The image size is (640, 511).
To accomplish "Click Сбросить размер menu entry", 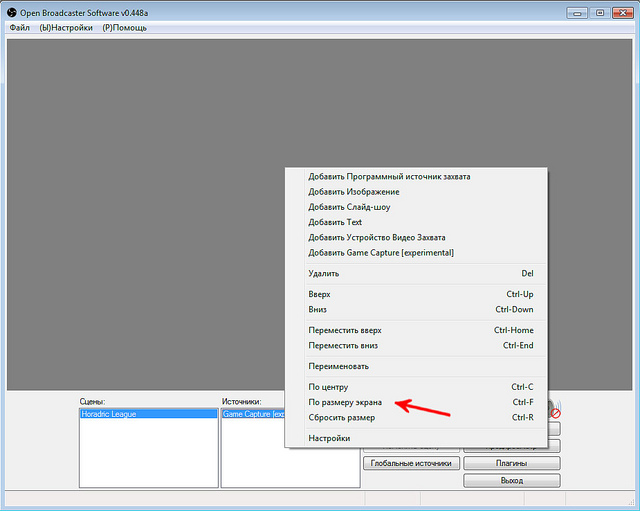I will (342, 417).
